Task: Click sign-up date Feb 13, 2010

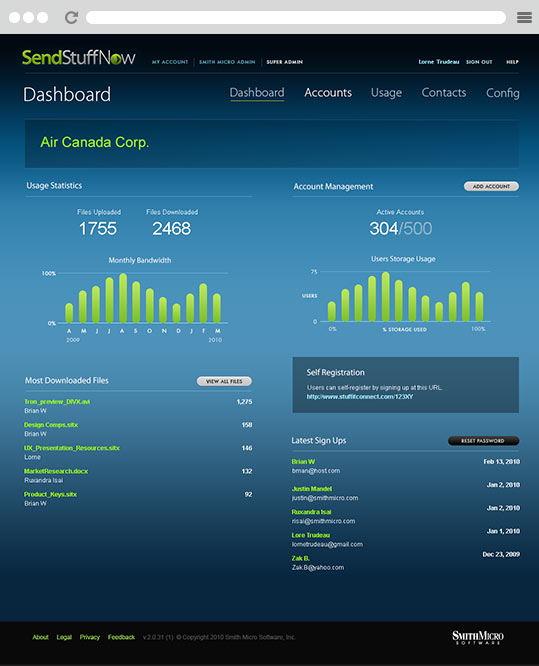Action: (x=502, y=462)
